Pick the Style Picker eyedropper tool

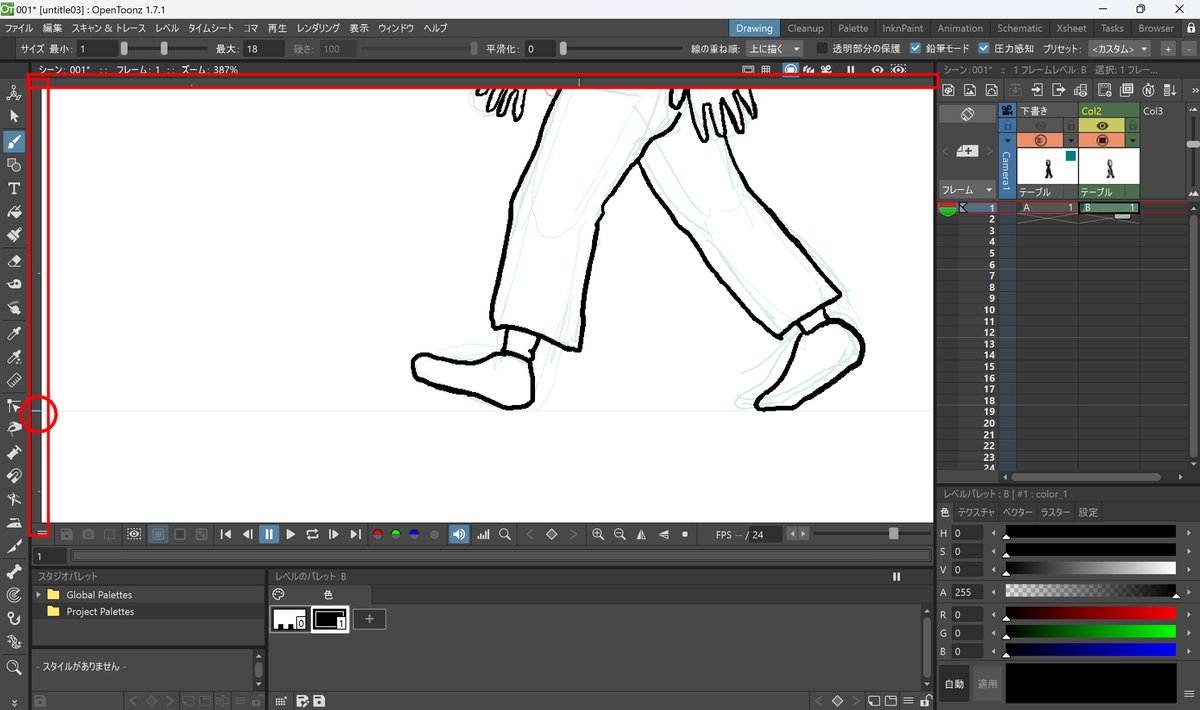[x=14, y=333]
